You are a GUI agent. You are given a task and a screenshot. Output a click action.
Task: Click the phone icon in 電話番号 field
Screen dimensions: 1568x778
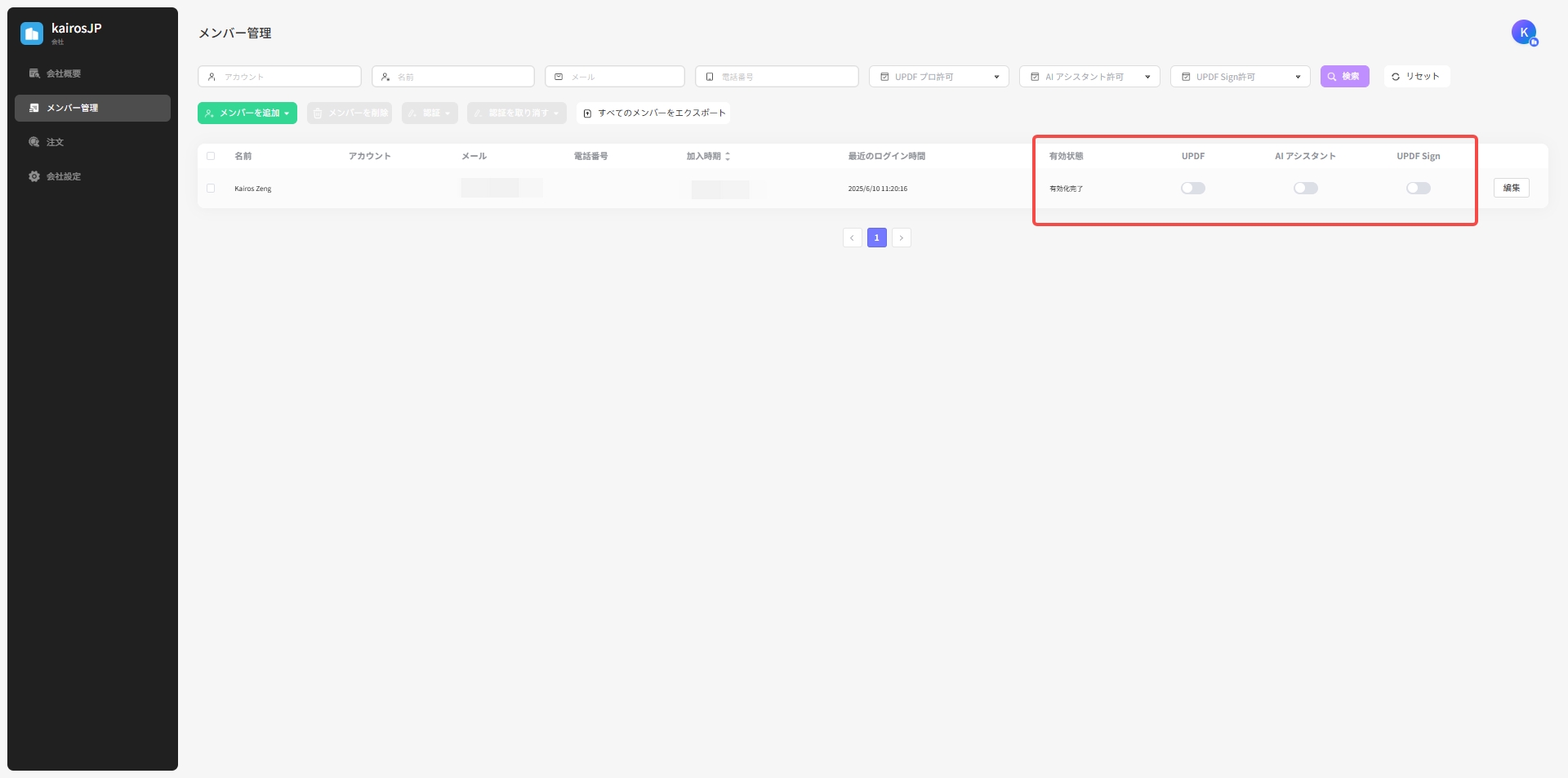[x=710, y=77]
